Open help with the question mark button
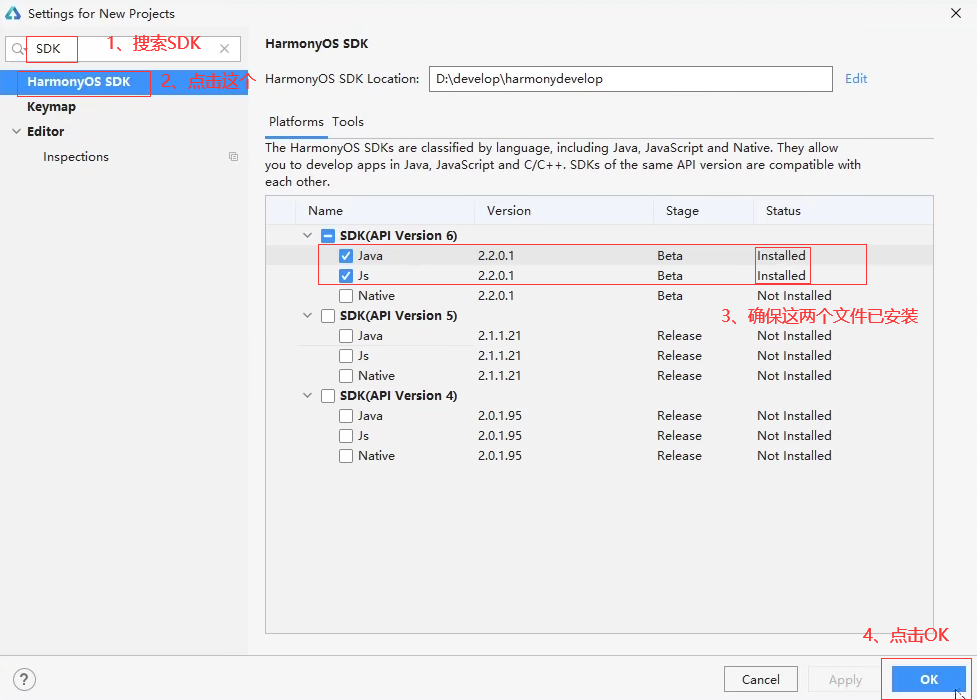Screen dimensions: 977x700 pos(24,679)
